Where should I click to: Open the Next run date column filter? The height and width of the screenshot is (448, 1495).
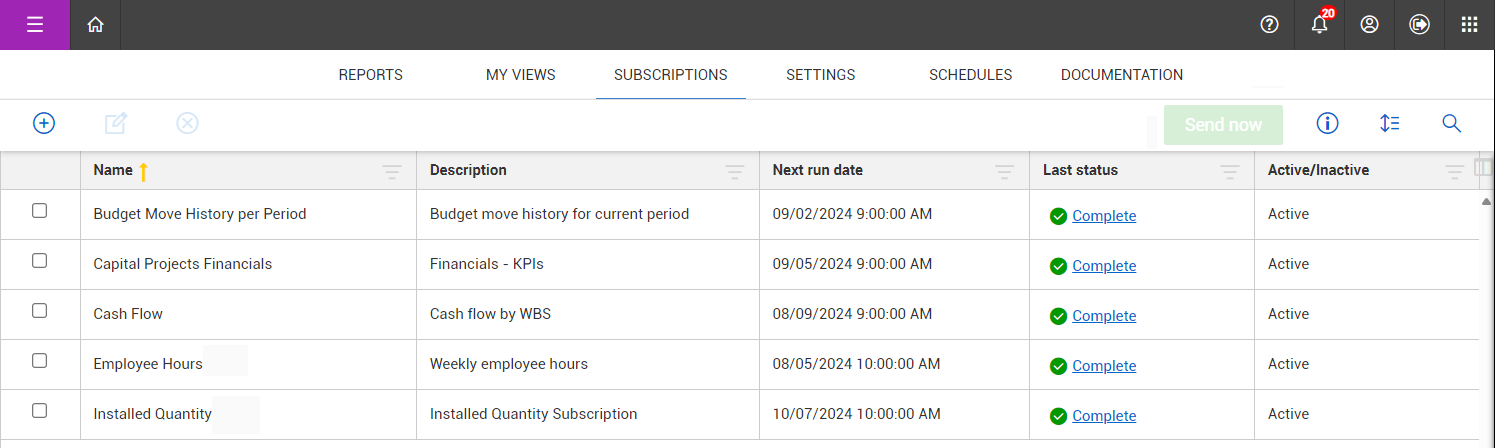coord(1005,172)
